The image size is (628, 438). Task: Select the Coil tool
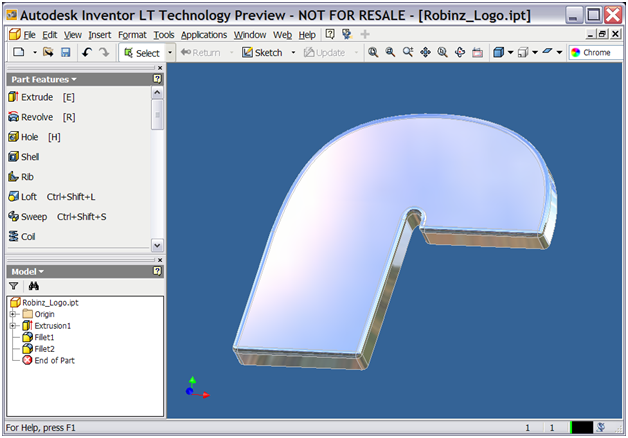[22, 236]
